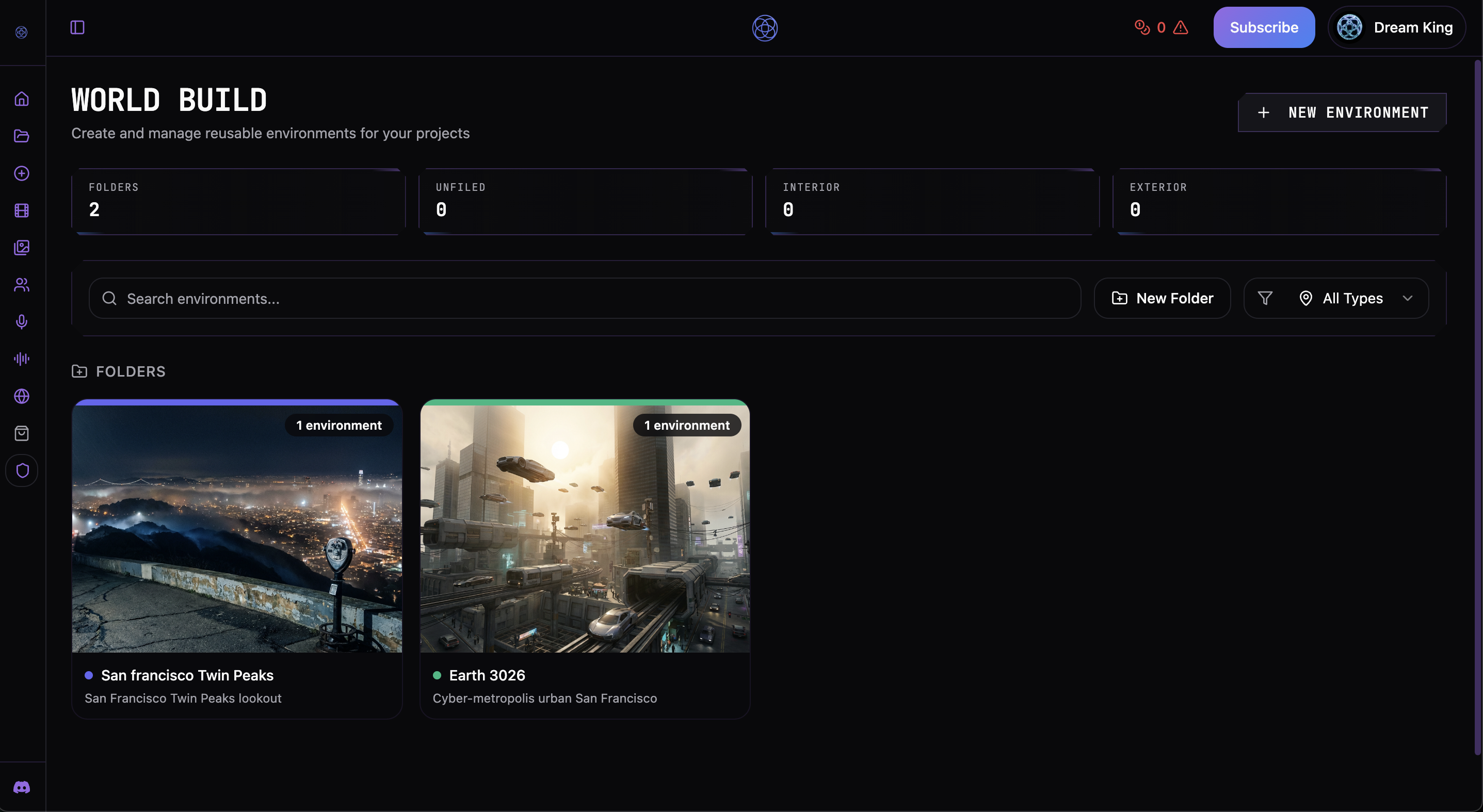Click the Search environments field
1483x812 pixels.
[584, 299]
